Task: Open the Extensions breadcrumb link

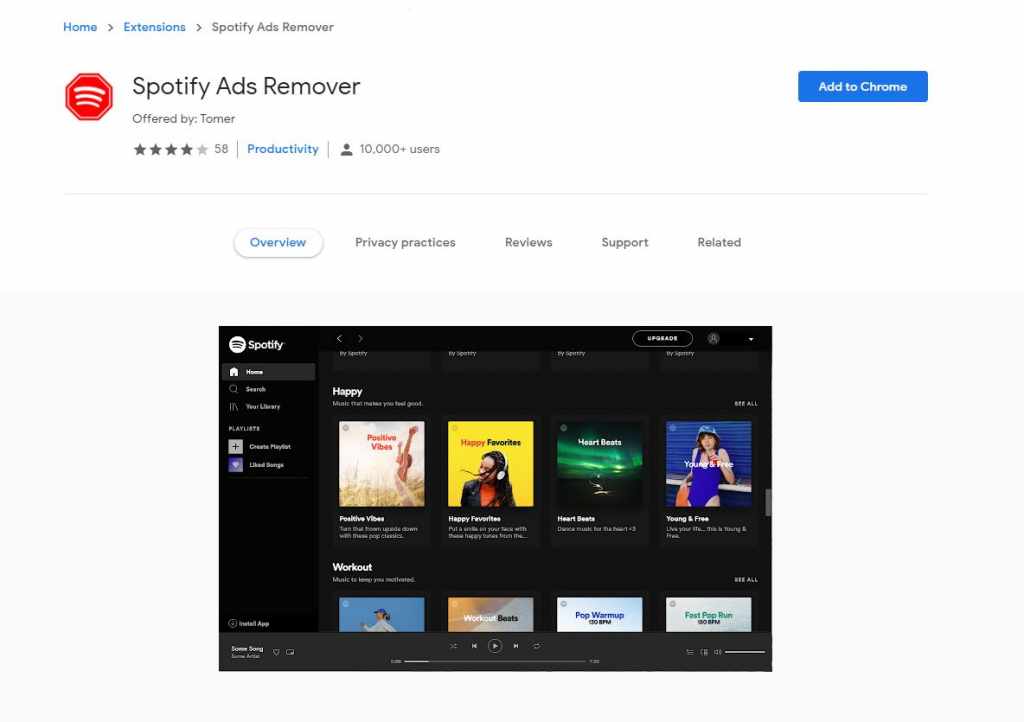Action: coord(154,27)
